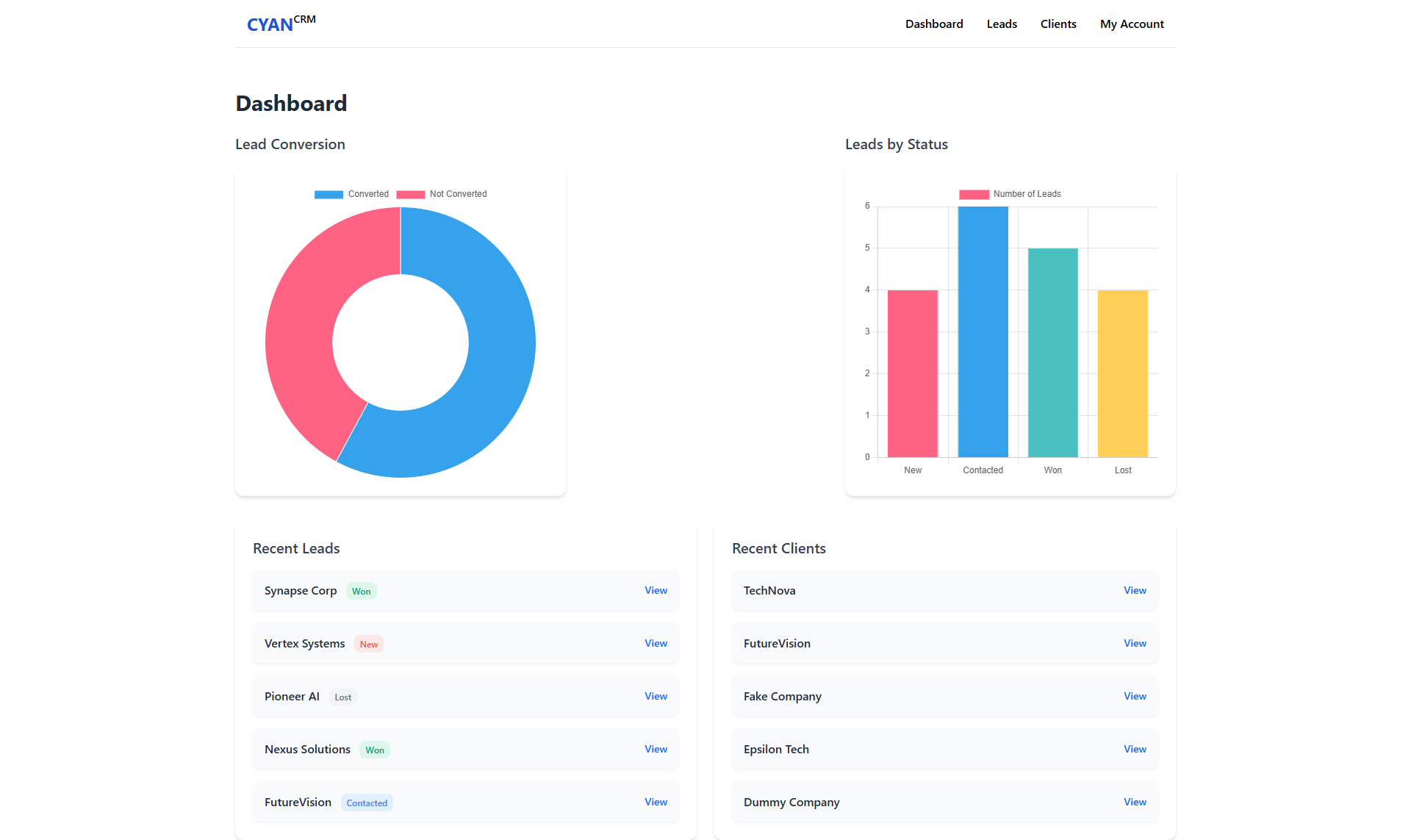Click the Epsilon Tech client name
Screen dimensions: 1411x840
(x=776, y=750)
